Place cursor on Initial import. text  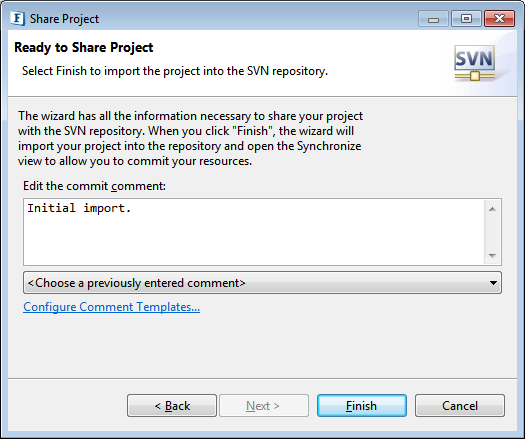coord(79,208)
